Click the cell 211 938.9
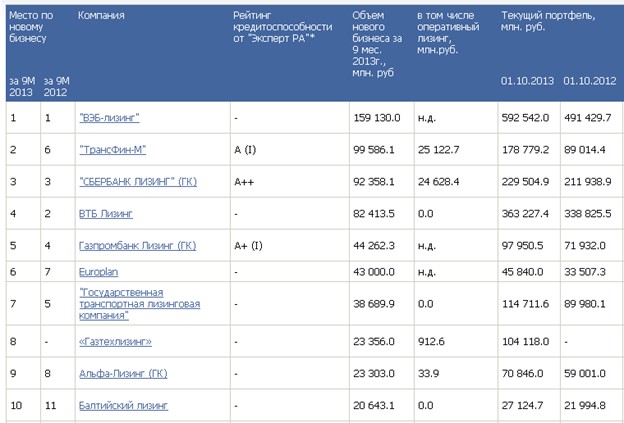Viewport: 624px width, 423px height. click(588, 181)
